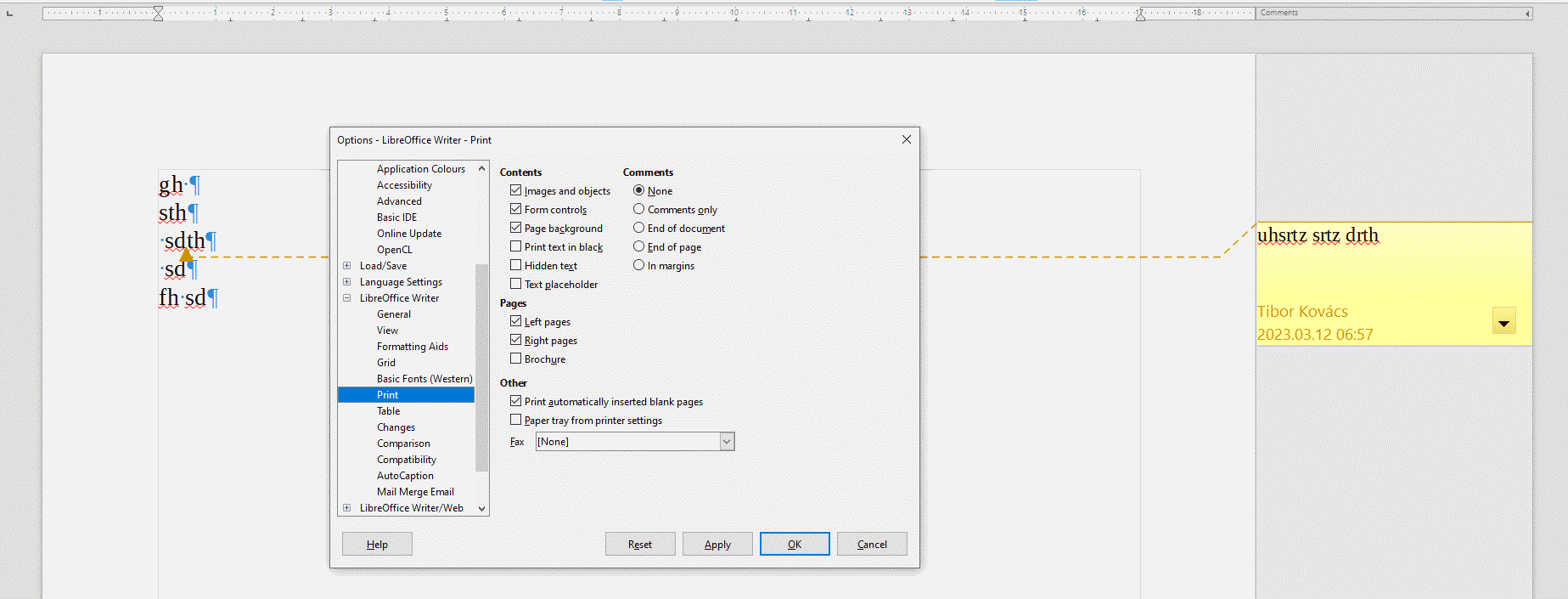
Task: Expand the LibreOffice Writer/Web node
Action: point(346,508)
